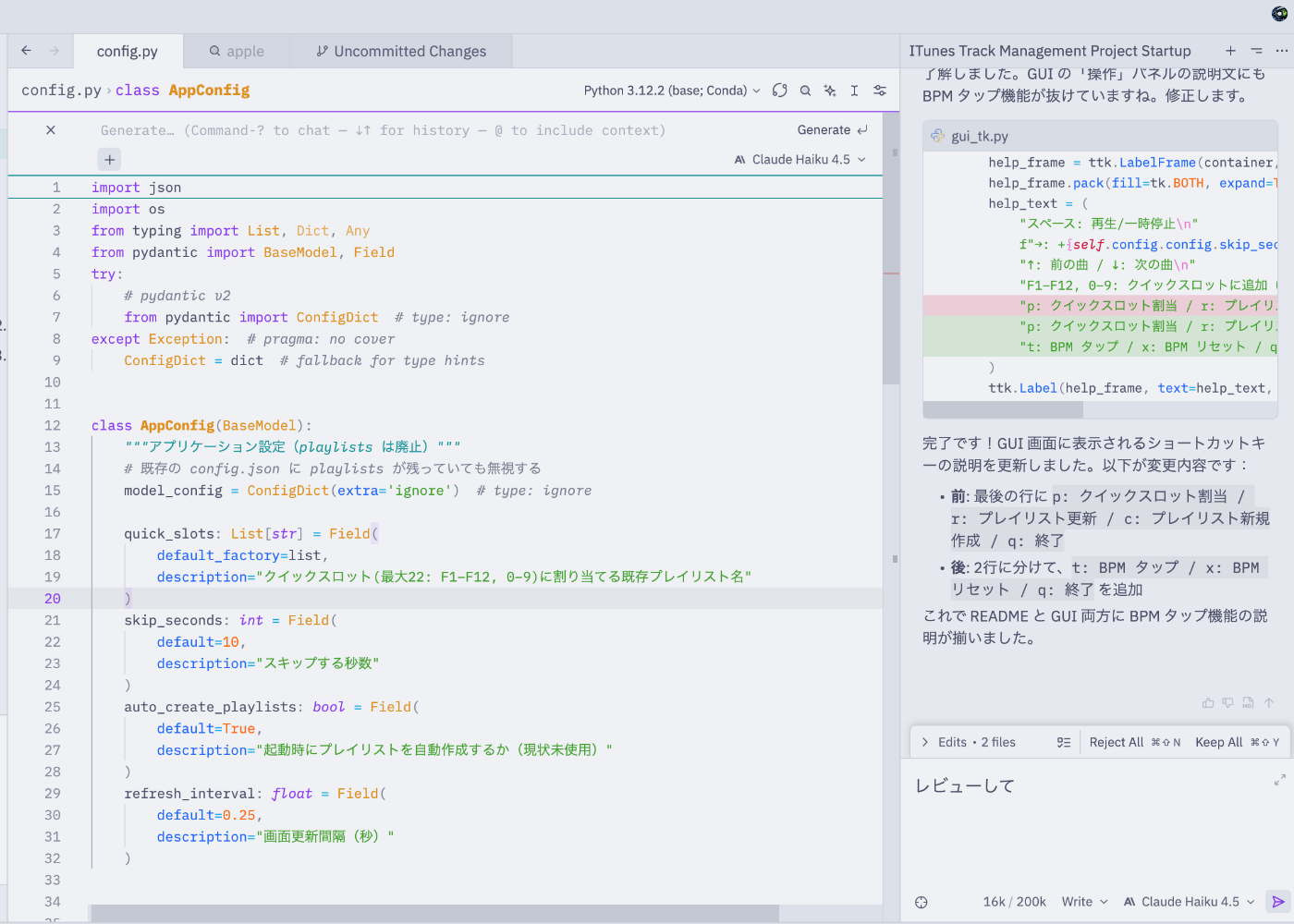1294x924 pixels.
Task: Copy the response as Markdown
Action: [1247, 702]
